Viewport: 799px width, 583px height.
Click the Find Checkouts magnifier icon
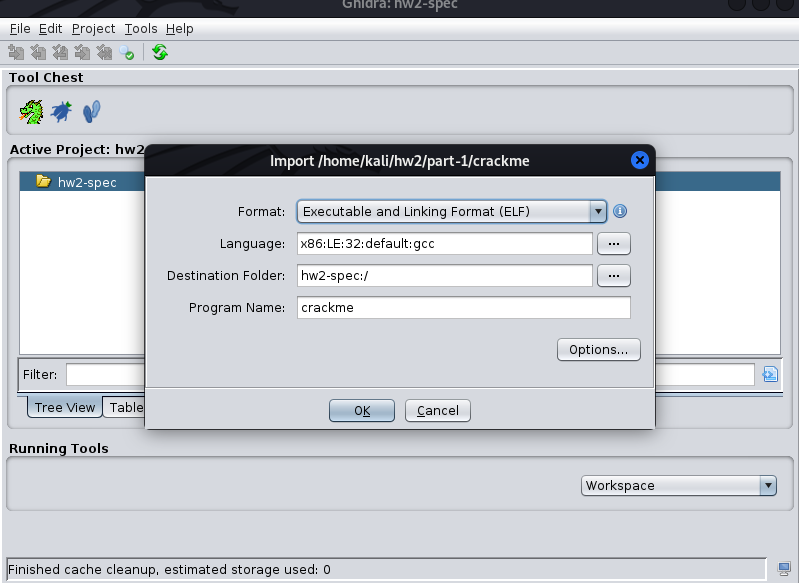coord(127,53)
